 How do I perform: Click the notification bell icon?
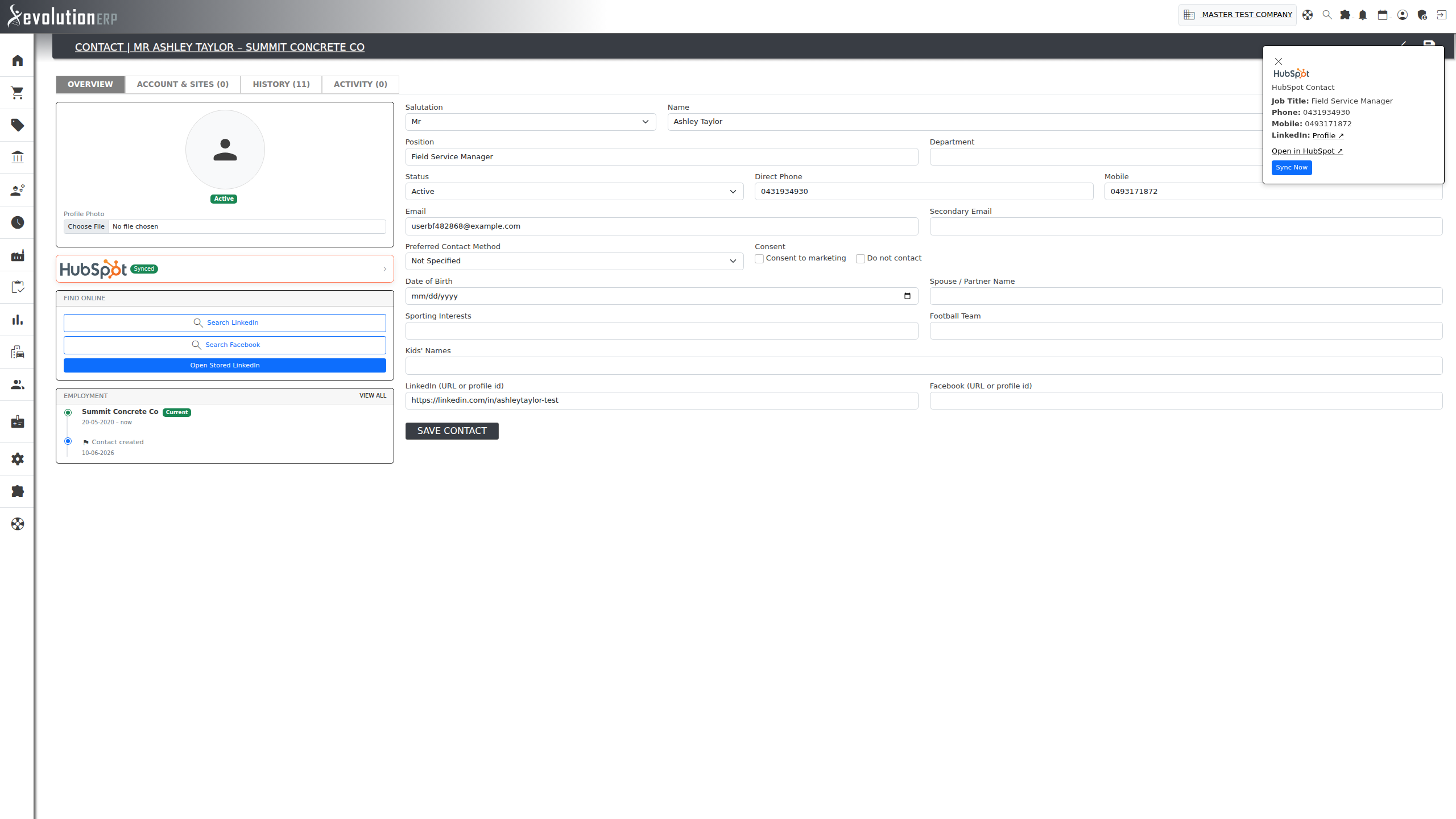click(1363, 15)
